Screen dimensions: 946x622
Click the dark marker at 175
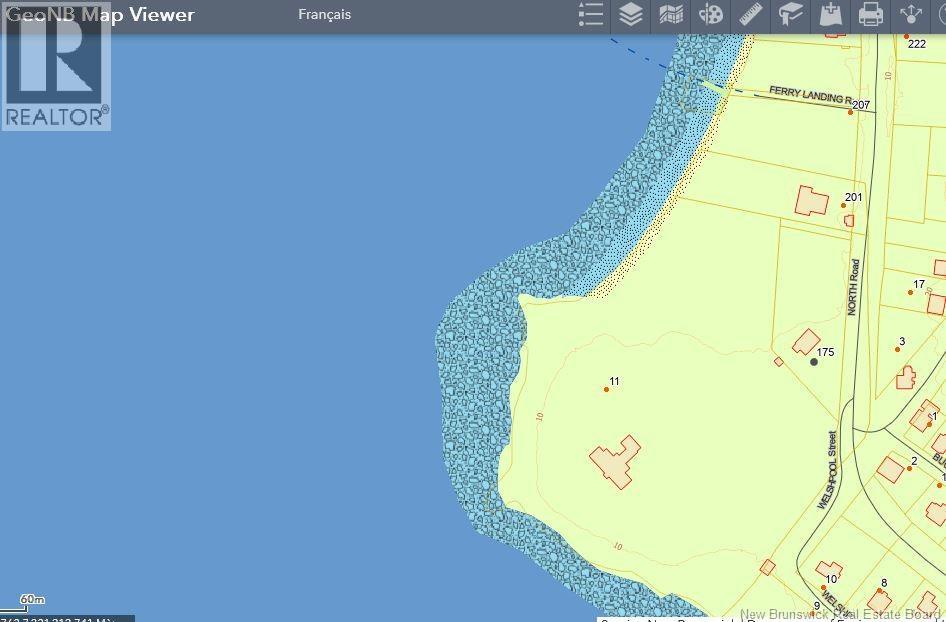(814, 362)
